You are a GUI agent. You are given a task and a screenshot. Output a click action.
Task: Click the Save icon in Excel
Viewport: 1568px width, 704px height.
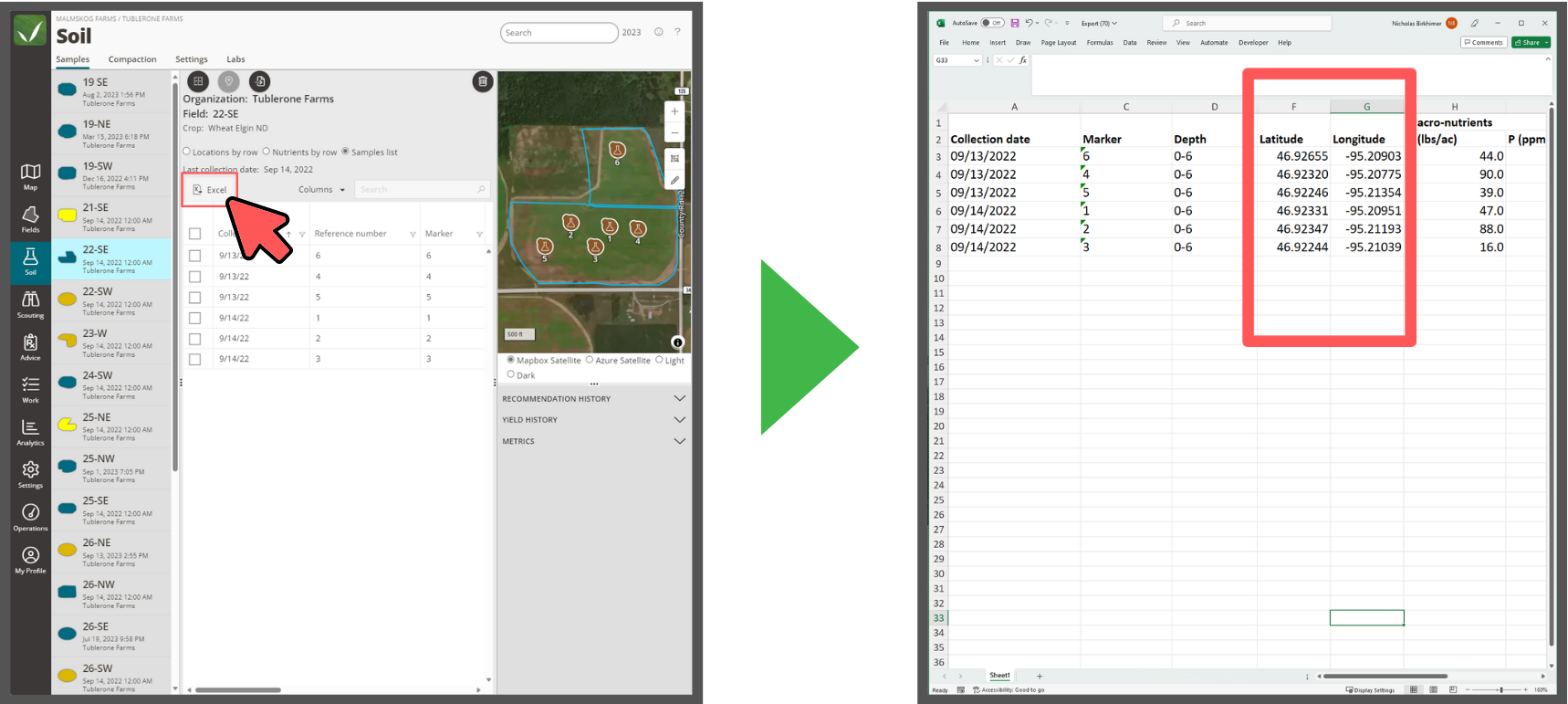pos(1015,23)
